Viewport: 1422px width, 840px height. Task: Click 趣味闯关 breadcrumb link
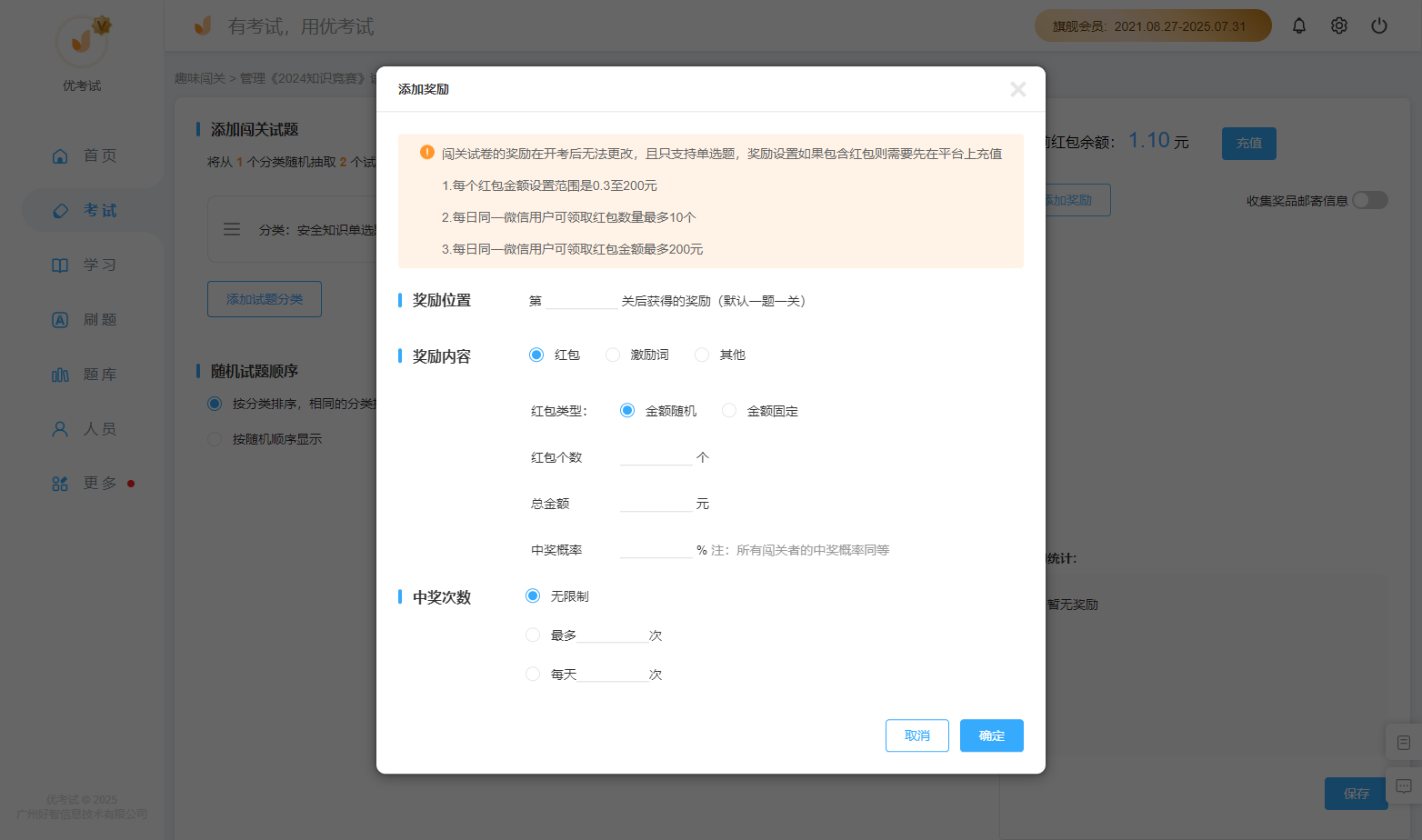(x=200, y=78)
